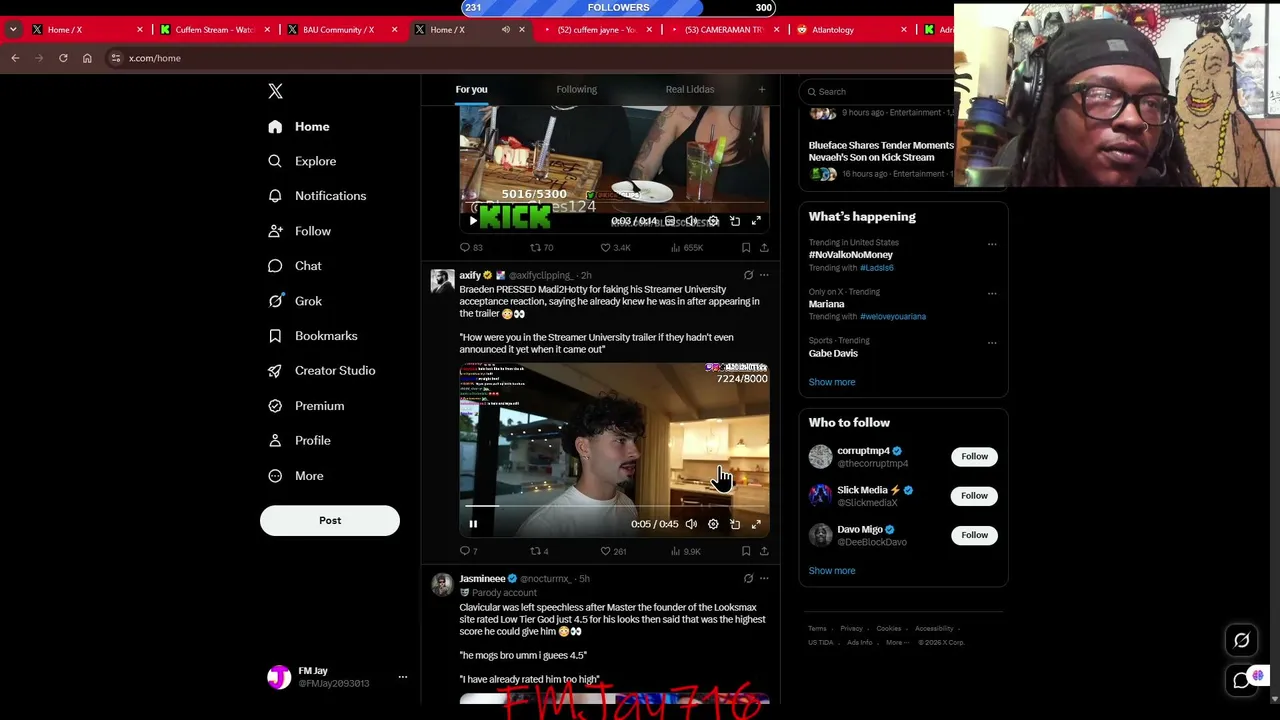
Task: Open the floating messages button at bottom right
Action: pyautogui.click(x=1241, y=680)
